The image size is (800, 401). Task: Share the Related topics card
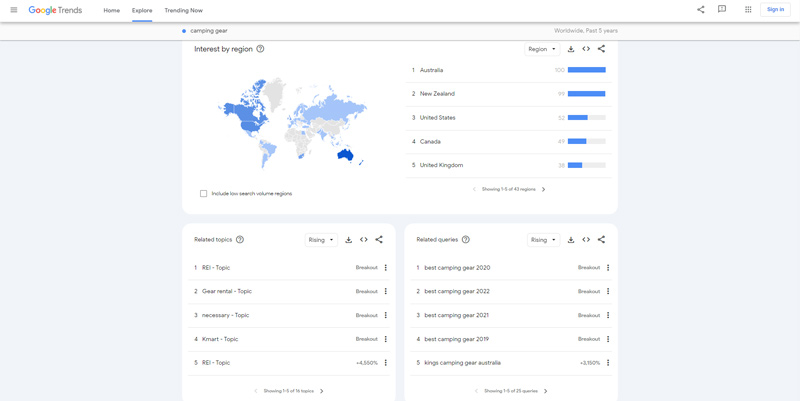point(379,240)
